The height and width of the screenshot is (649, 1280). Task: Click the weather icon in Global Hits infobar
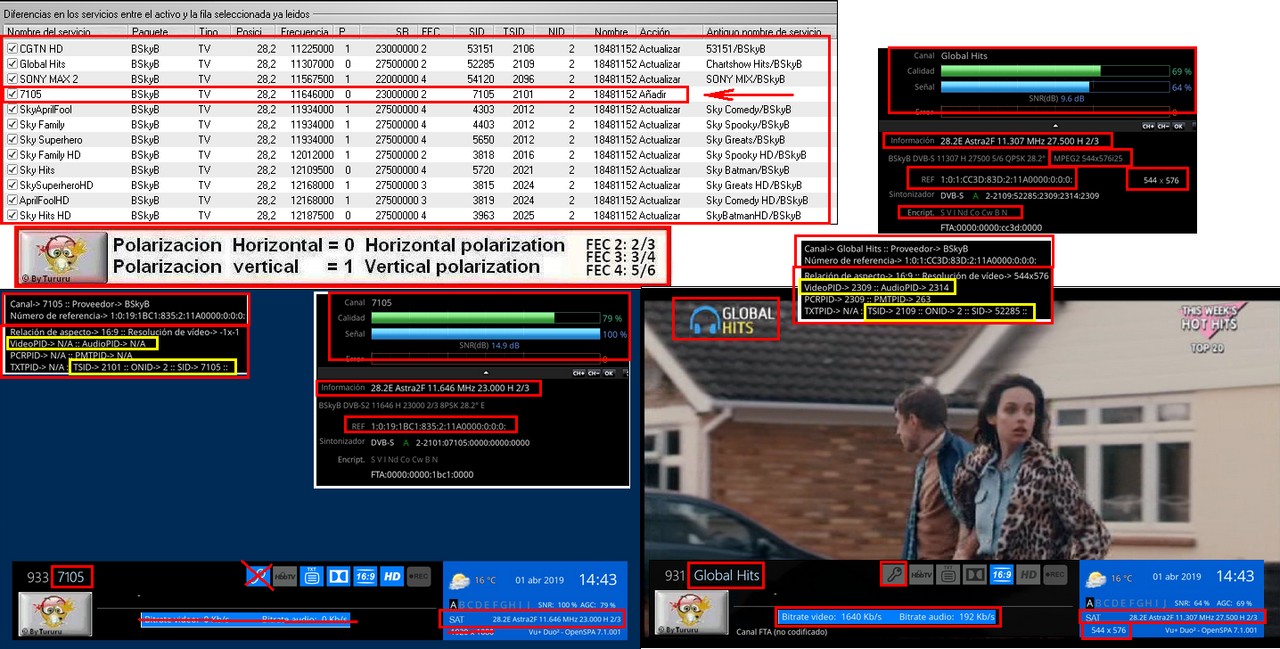point(1097,578)
